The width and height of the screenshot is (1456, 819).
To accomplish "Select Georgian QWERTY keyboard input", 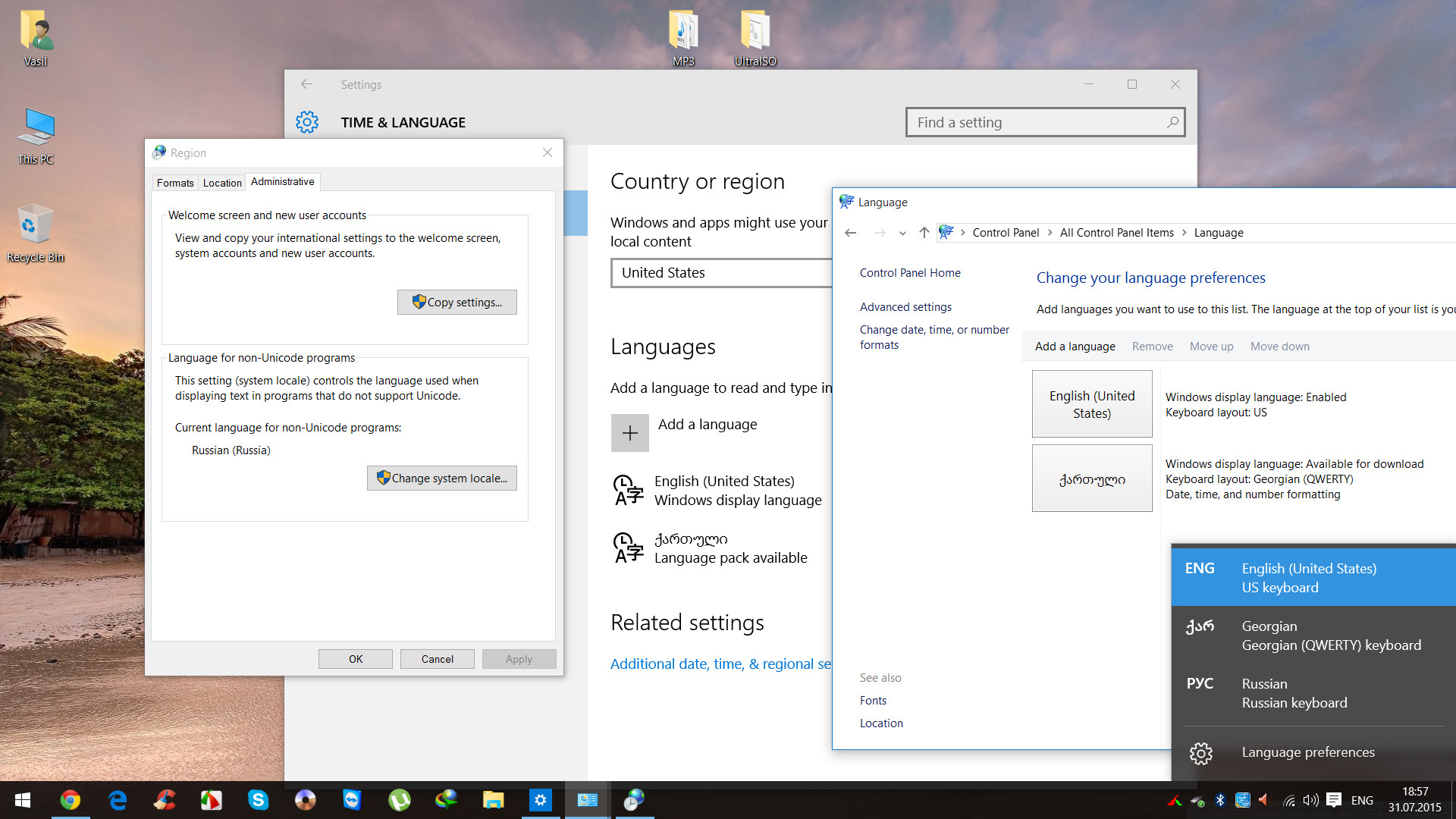I will point(1313,635).
